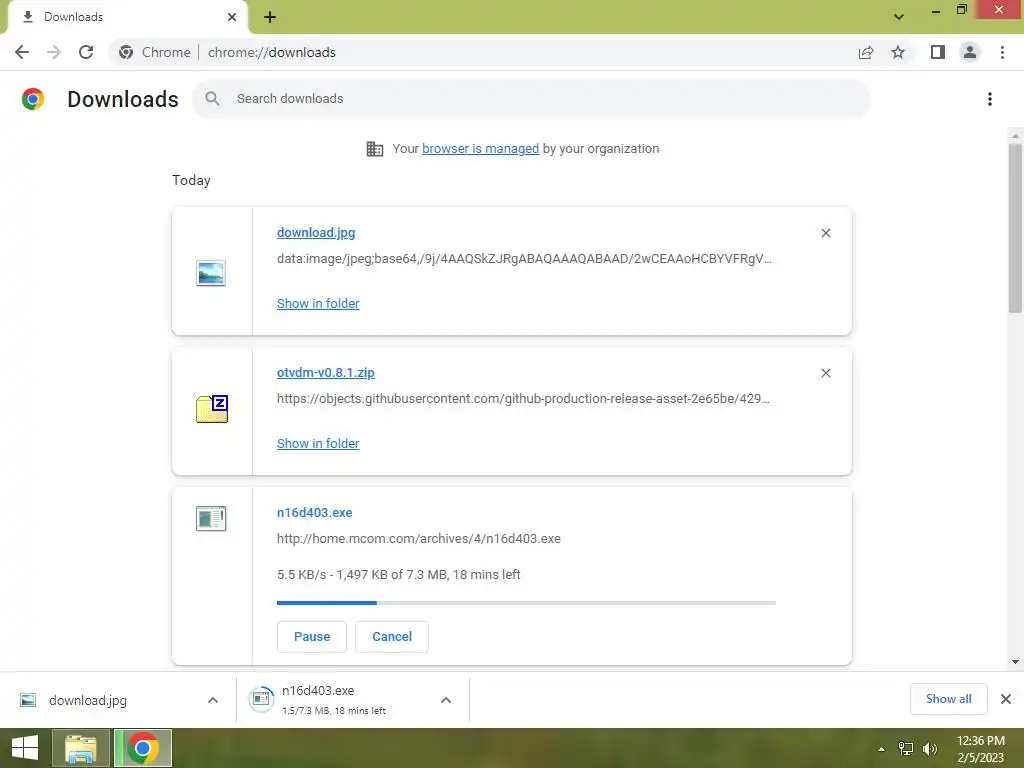Click the Chrome taskbar icon
Image resolution: width=1024 pixels, height=768 pixels.
tap(143, 748)
